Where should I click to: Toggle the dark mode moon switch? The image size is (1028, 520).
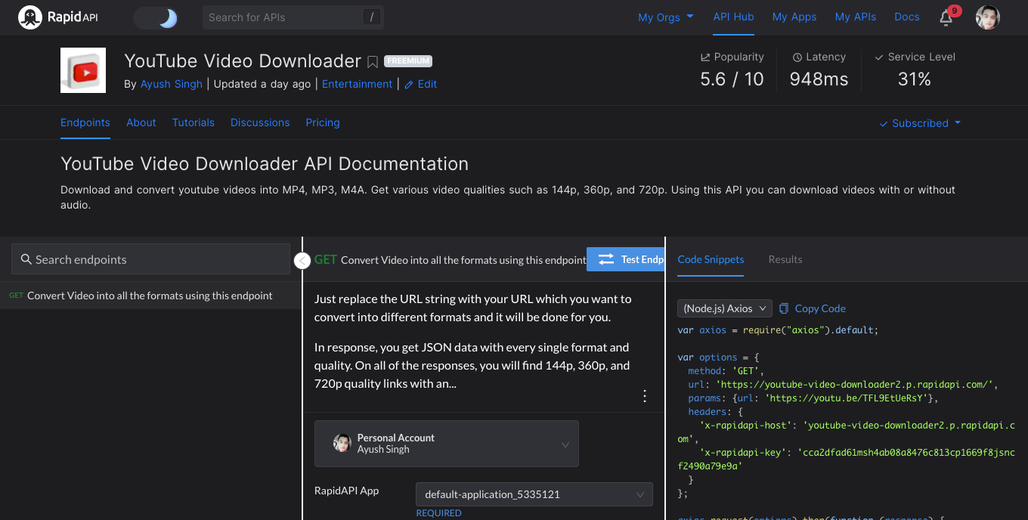click(156, 18)
